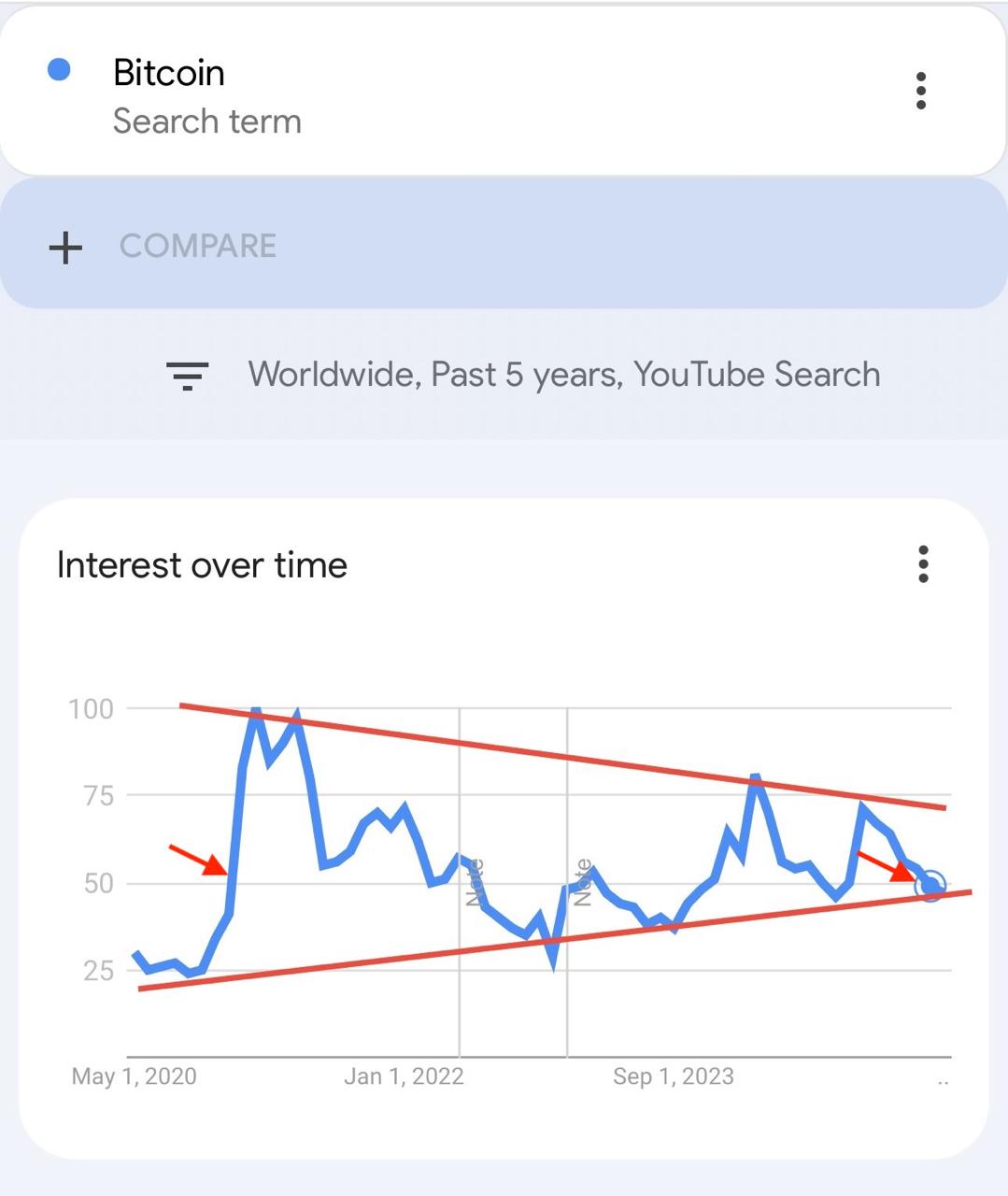Click the plus icon beside Compare
This screenshot has width=1008, height=1196.
click(65, 247)
